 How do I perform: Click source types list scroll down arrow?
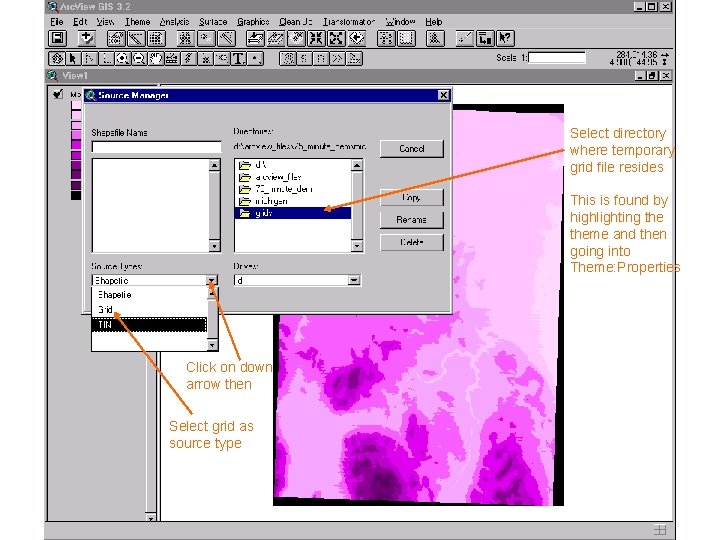(x=212, y=345)
